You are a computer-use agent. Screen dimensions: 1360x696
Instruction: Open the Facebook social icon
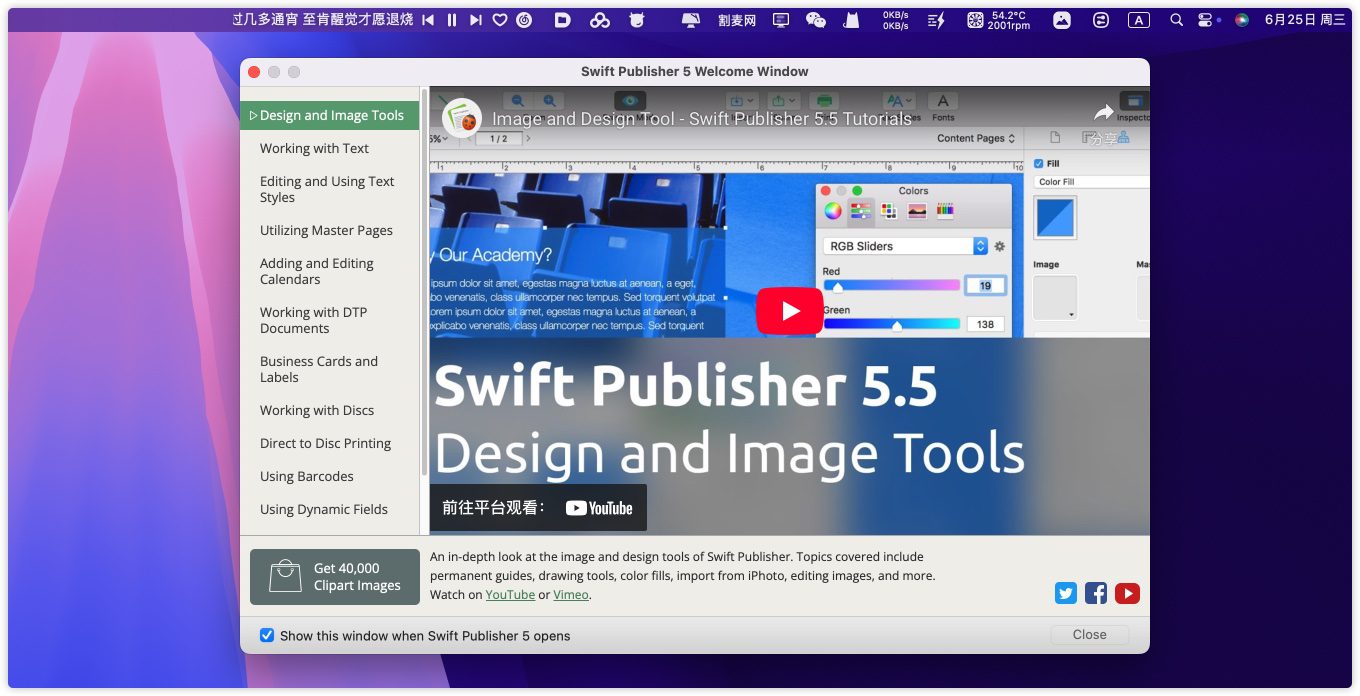(1096, 593)
